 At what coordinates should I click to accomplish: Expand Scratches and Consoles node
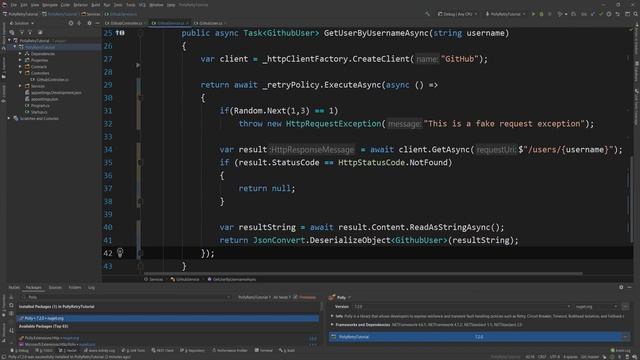tap(9, 118)
